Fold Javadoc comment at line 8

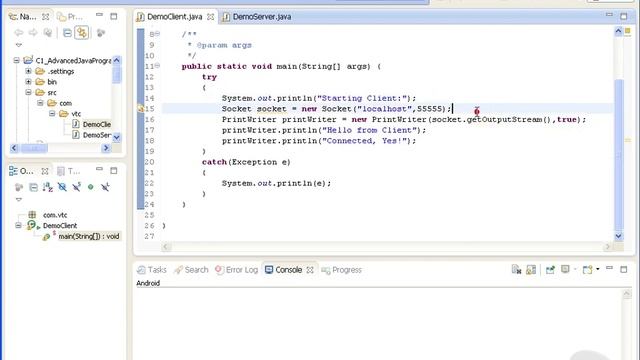[x=157, y=34]
